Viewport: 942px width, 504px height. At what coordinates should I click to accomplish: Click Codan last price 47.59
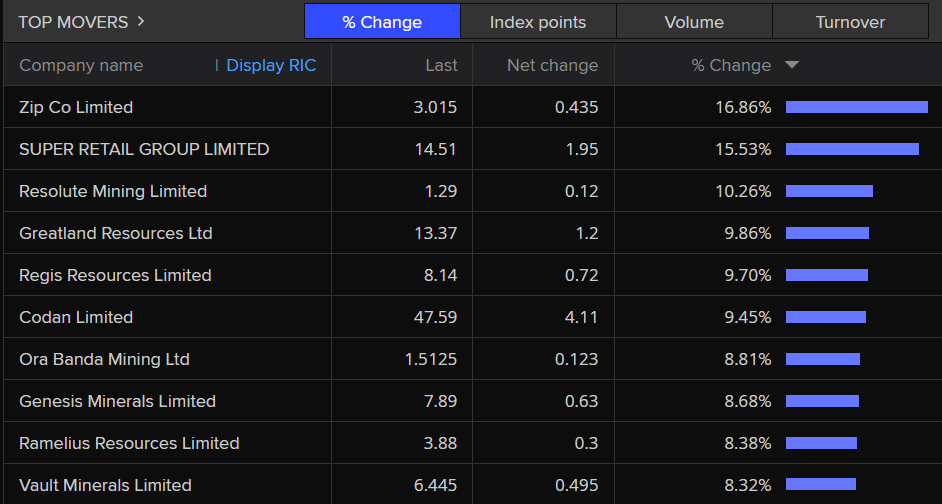pyautogui.click(x=436, y=317)
